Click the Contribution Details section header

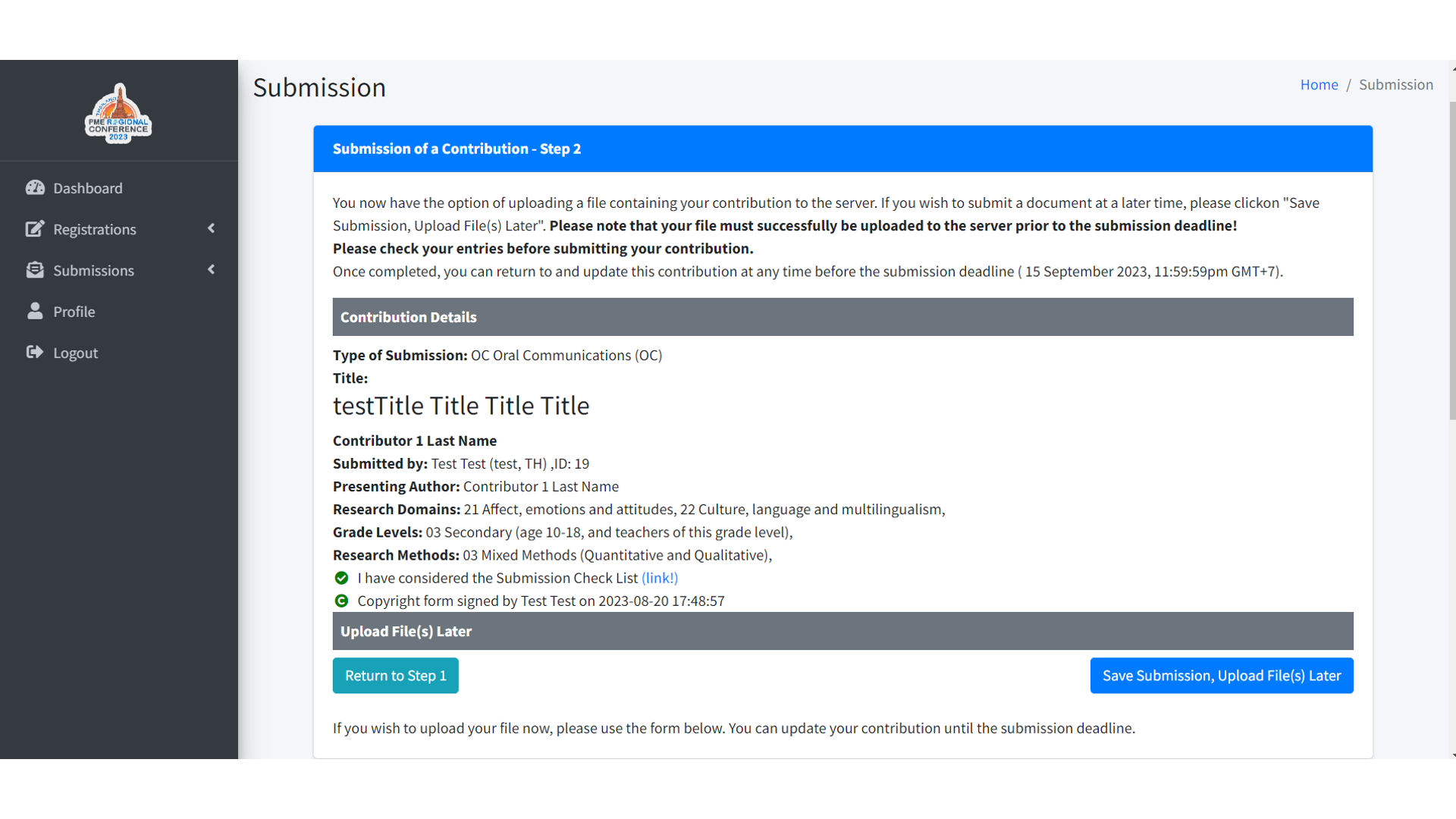(843, 317)
